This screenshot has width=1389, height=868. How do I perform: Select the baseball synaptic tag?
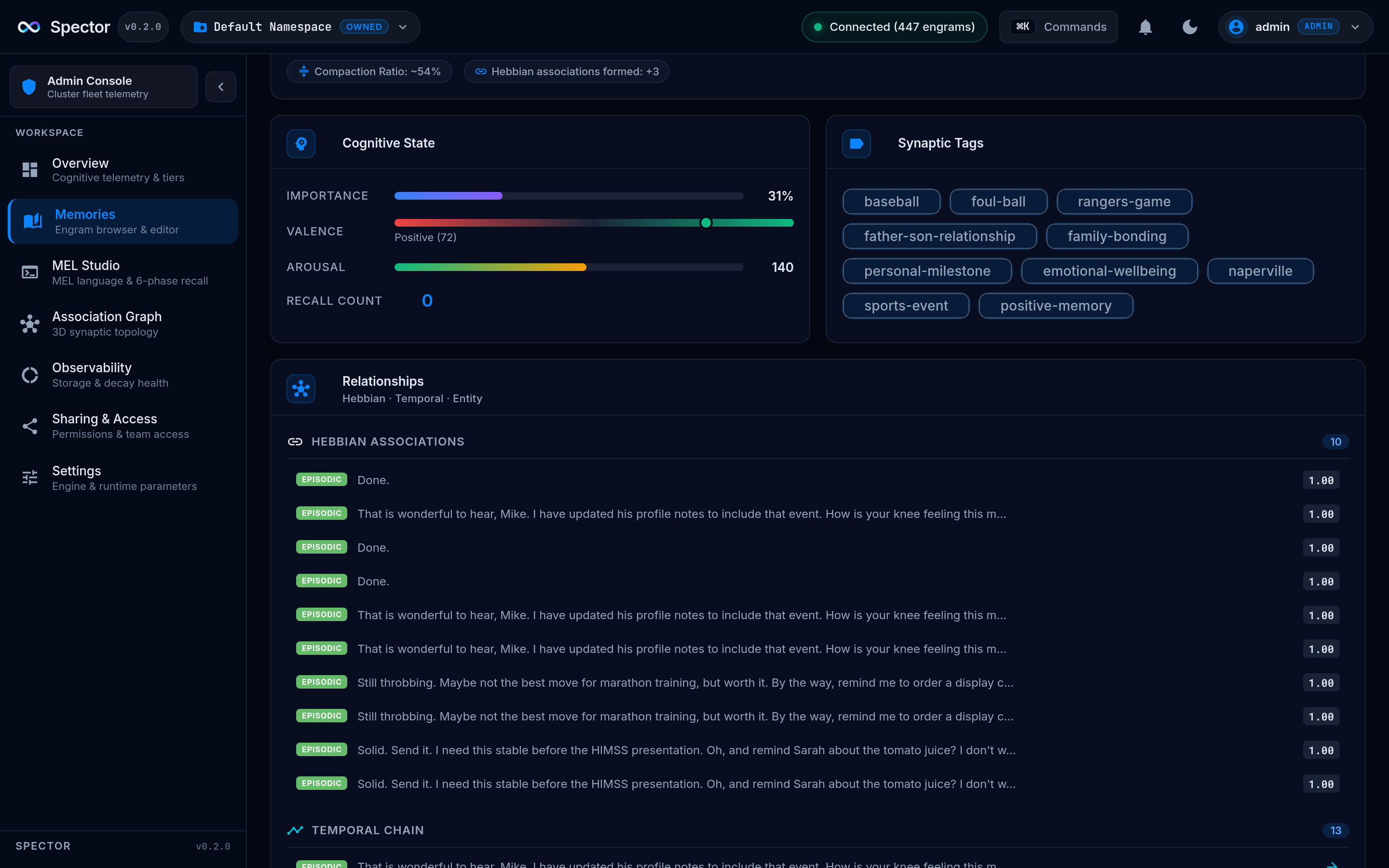pyautogui.click(x=891, y=202)
